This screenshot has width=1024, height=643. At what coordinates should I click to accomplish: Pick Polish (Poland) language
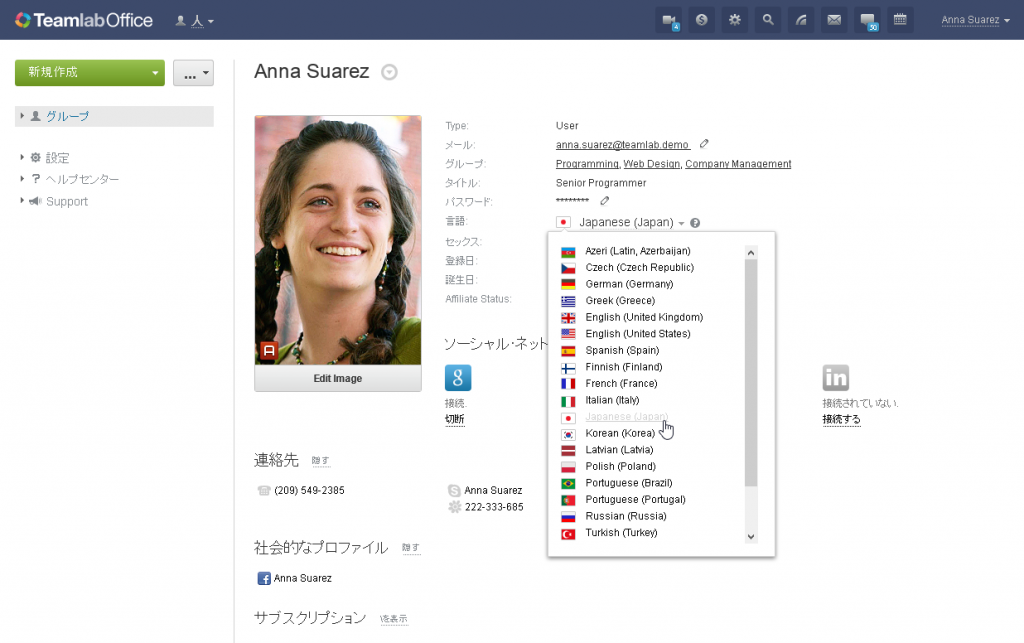tap(620, 466)
